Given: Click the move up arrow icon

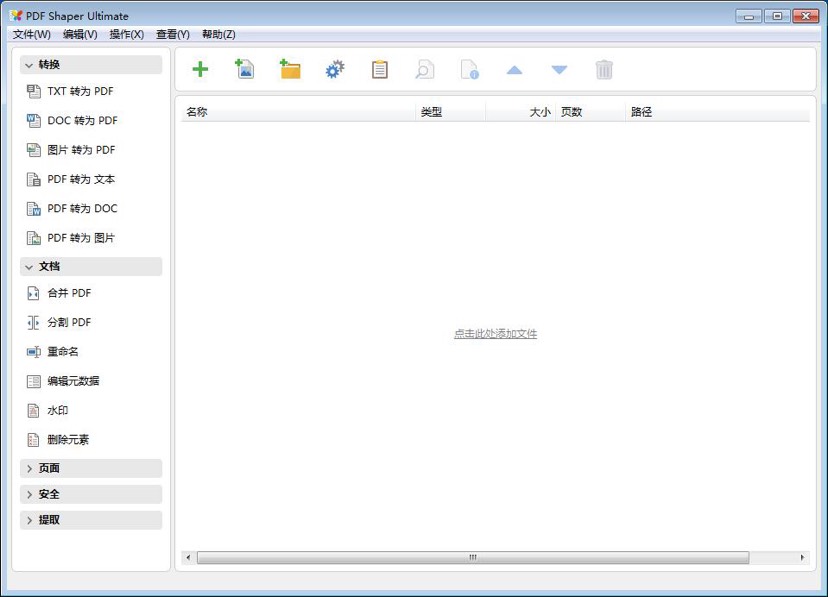Looking at the screenshot, I should coord(514,70).
